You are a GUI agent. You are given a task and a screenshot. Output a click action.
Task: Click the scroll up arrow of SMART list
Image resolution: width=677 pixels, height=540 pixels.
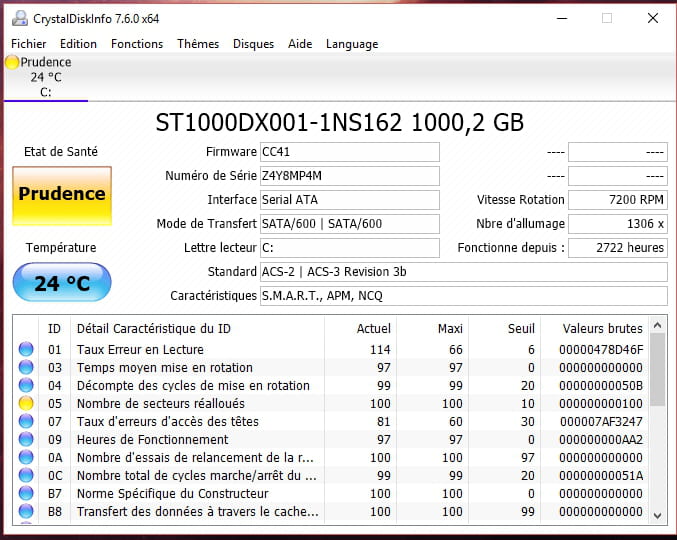click(x=658, y=325)
